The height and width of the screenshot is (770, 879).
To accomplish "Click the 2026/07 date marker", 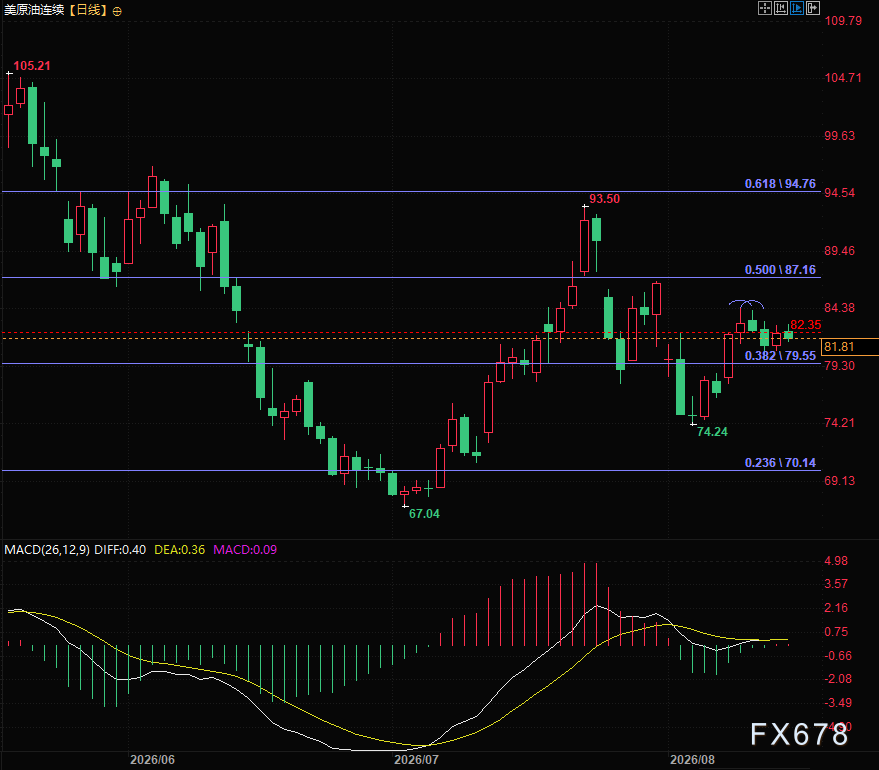I will click(417, 760).
